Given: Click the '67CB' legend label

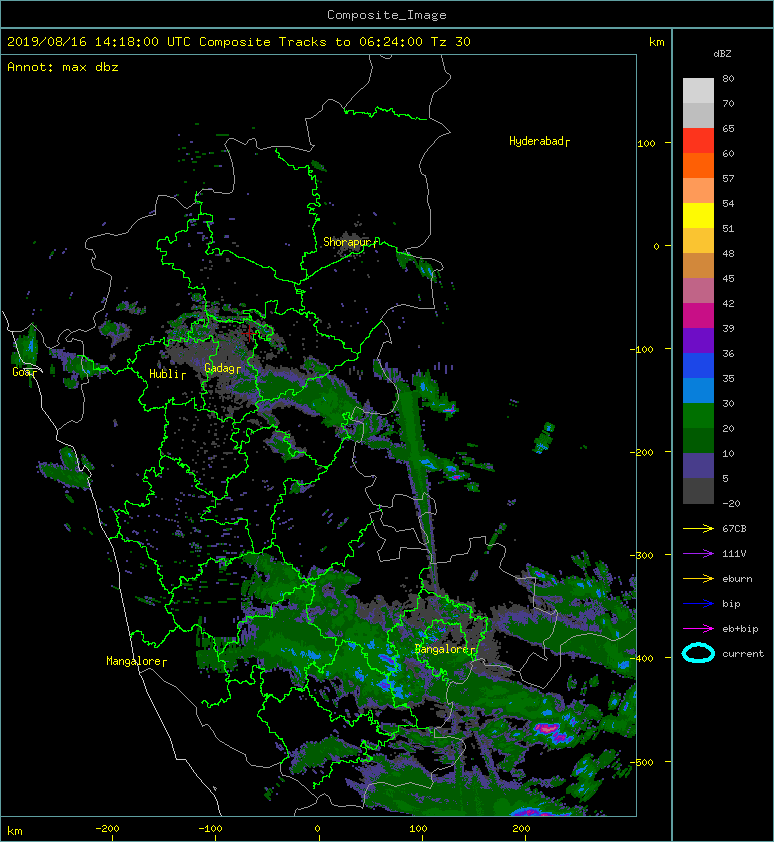Looking at the screenshot, I should [x=734, y=528].
